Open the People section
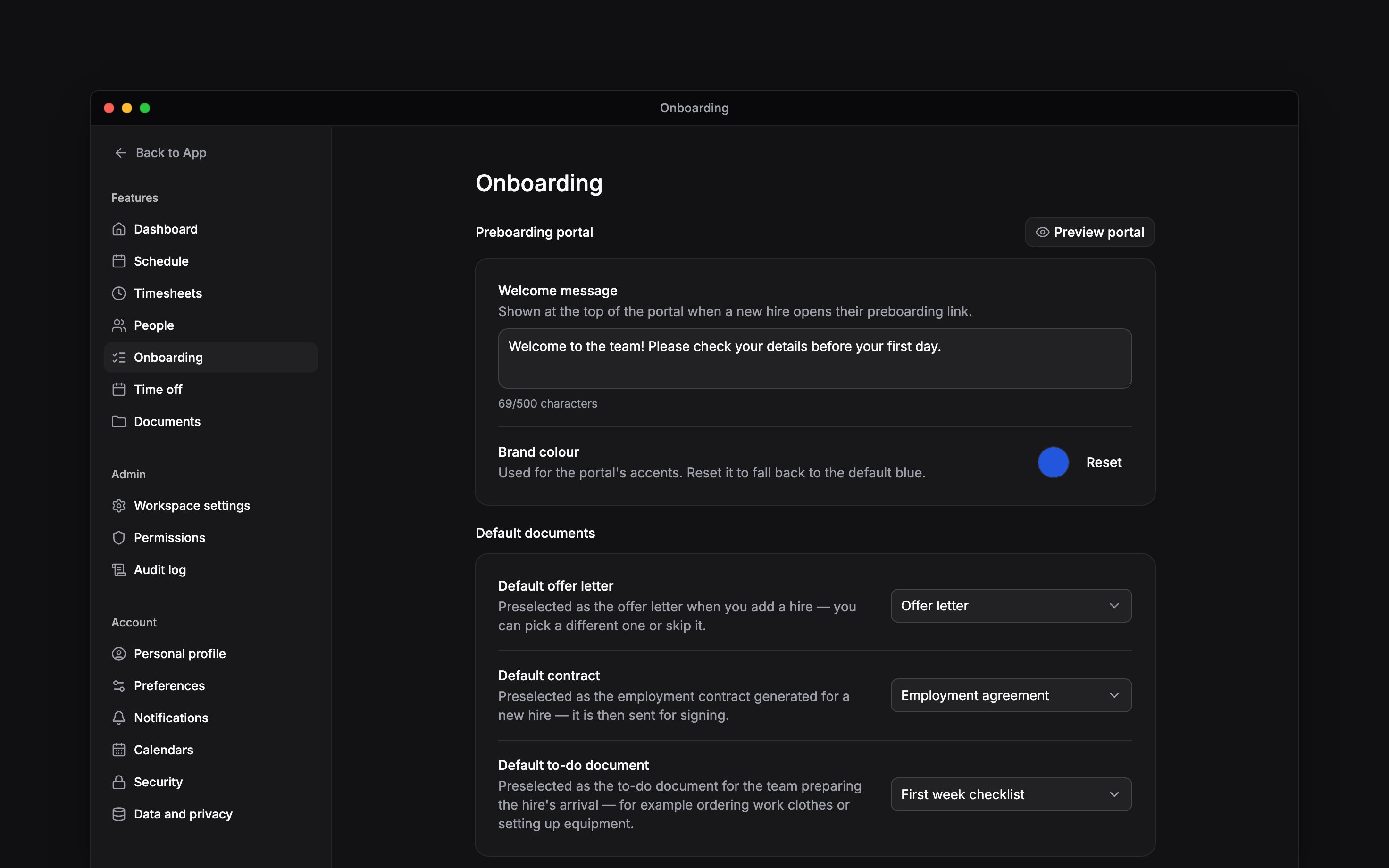Image resolution: width=1389 pixels, height=868 pixels. [x=210, y=325]
